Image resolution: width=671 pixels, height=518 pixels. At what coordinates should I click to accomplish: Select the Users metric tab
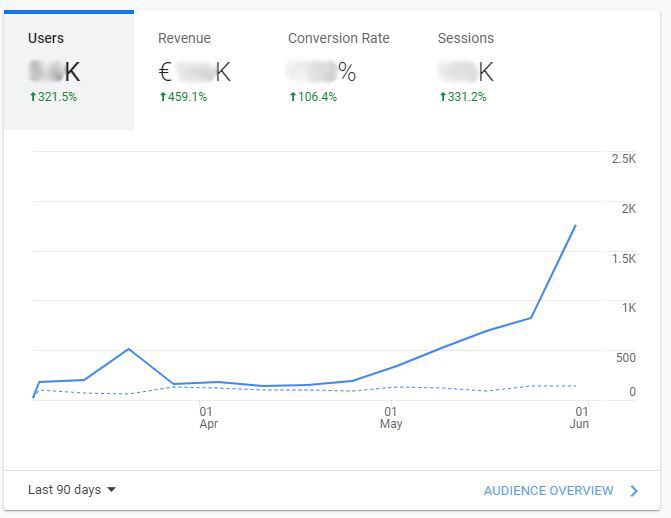coord(68,70)
